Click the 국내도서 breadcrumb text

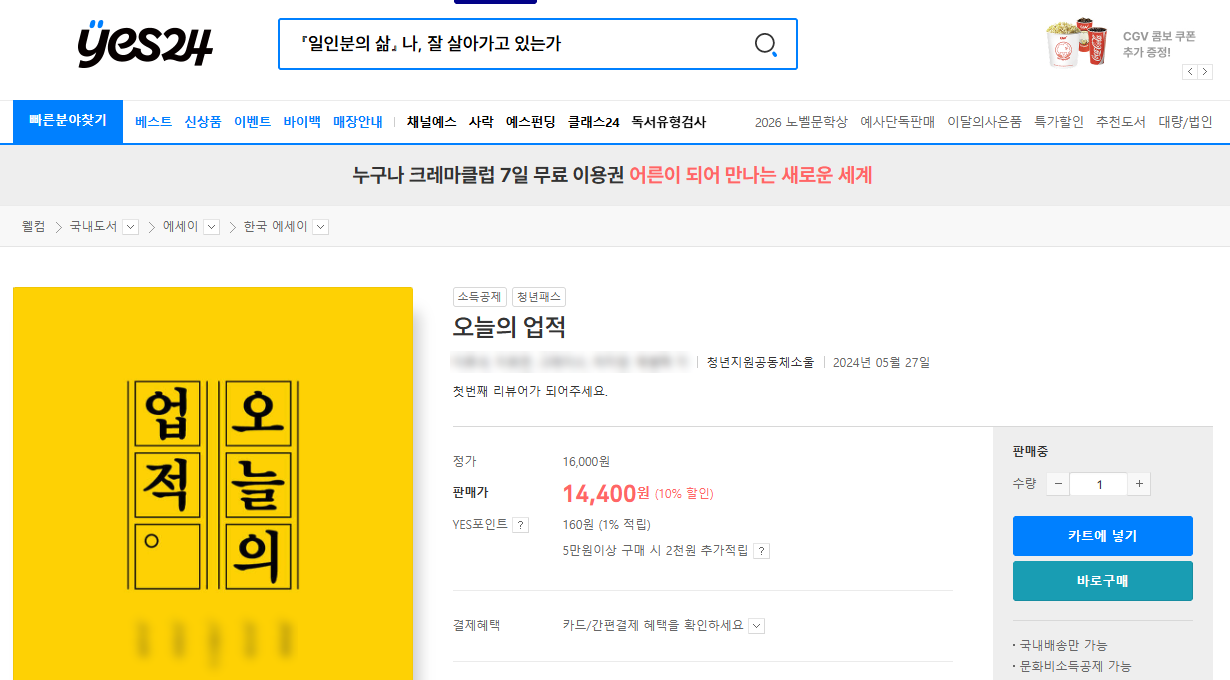93,227
